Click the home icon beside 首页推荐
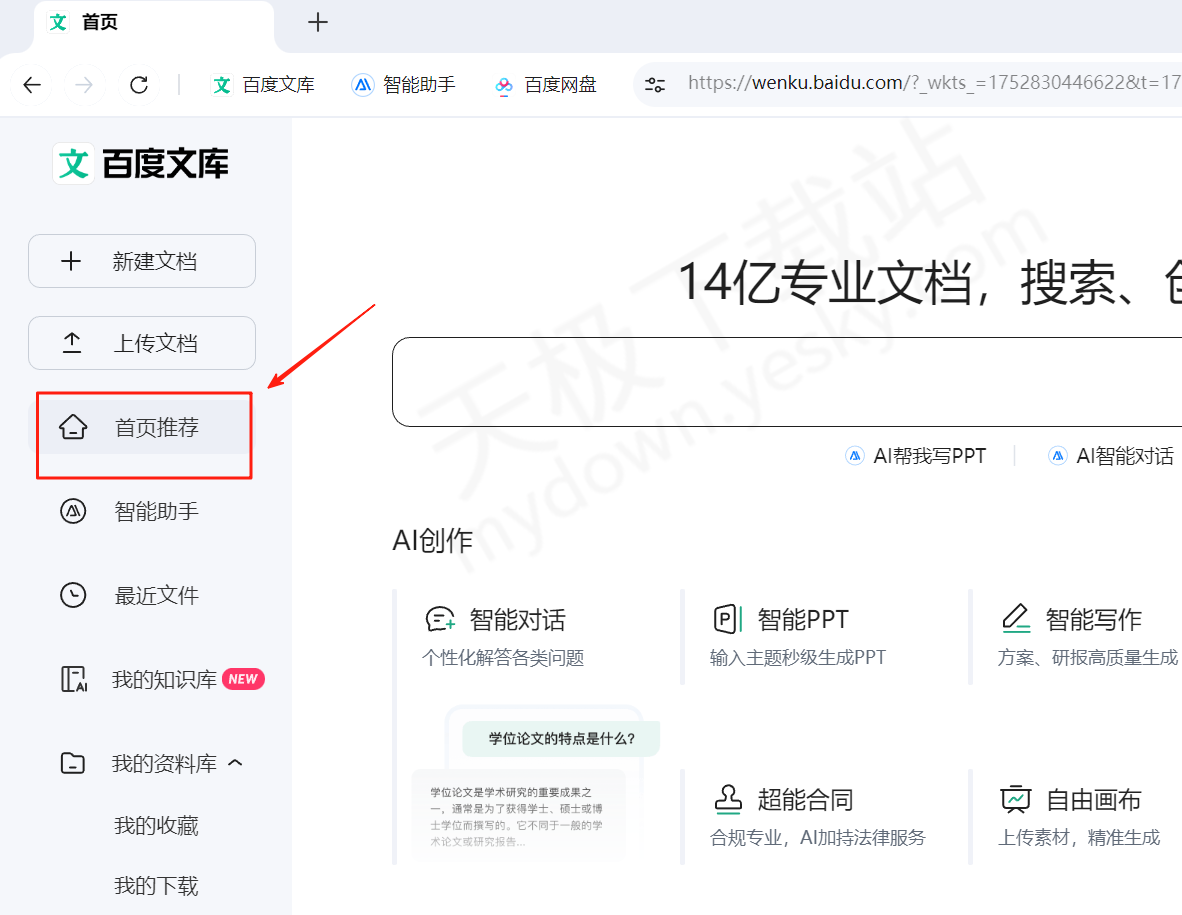The width and height of the screenshot is (1182, 915). 73,427
